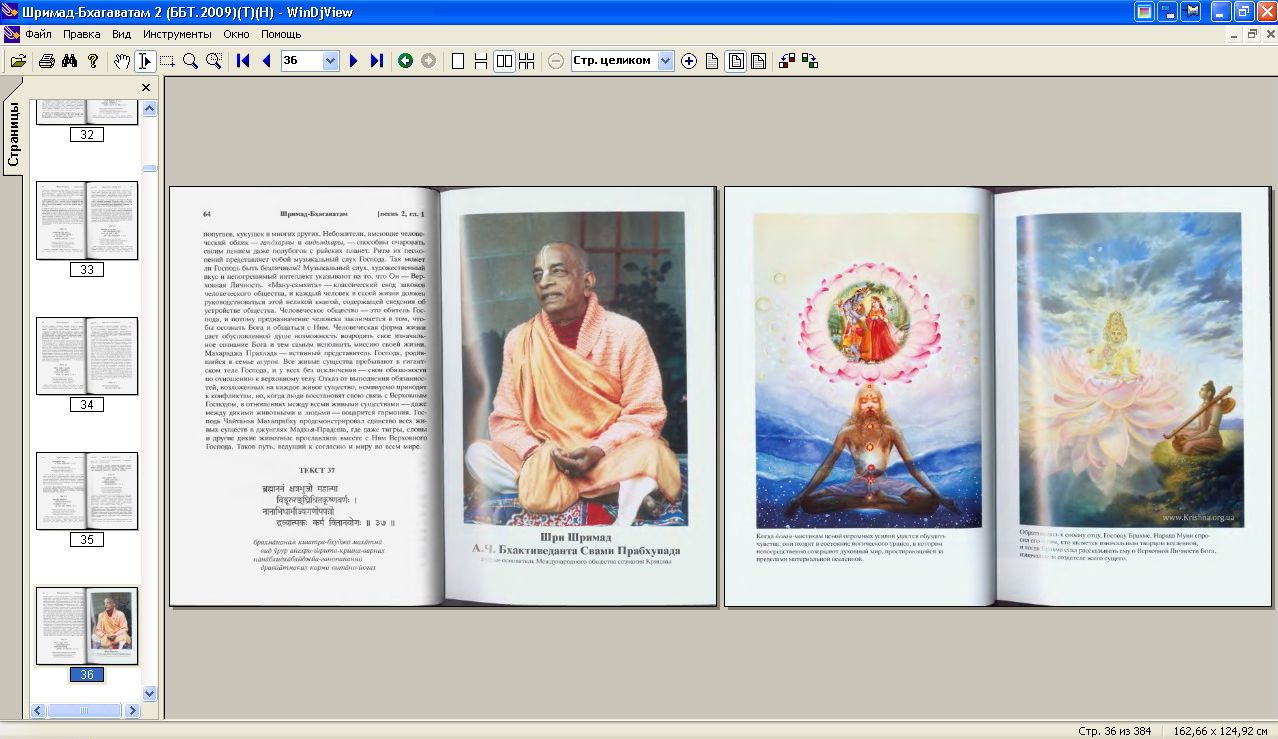Jump to the last page
Viewport: 1278px width, 739px height.
377,61
